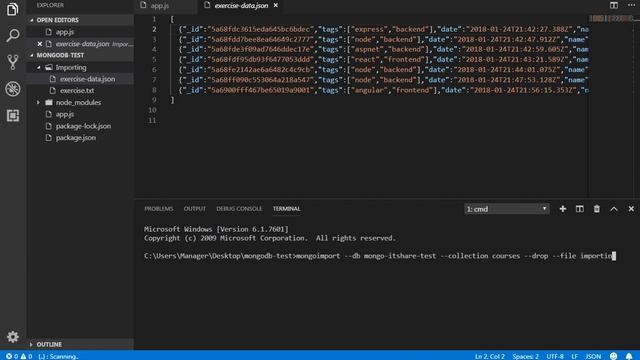Expand the node_modules folder
This screenshot has height=360, width=640.
pyautogui.click(x=39, y=102)
